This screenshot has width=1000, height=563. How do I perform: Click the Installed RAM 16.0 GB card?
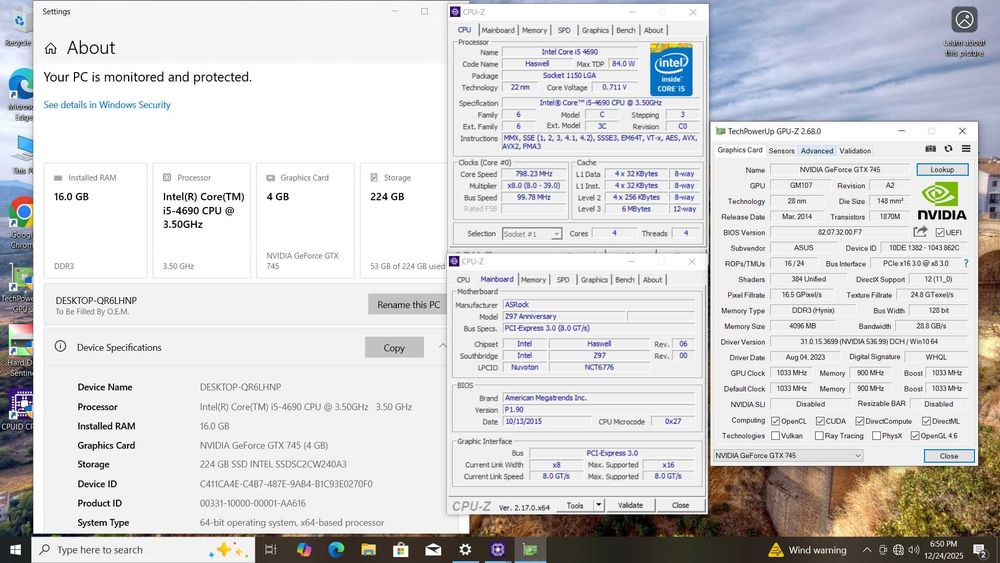tap(95, 220)
